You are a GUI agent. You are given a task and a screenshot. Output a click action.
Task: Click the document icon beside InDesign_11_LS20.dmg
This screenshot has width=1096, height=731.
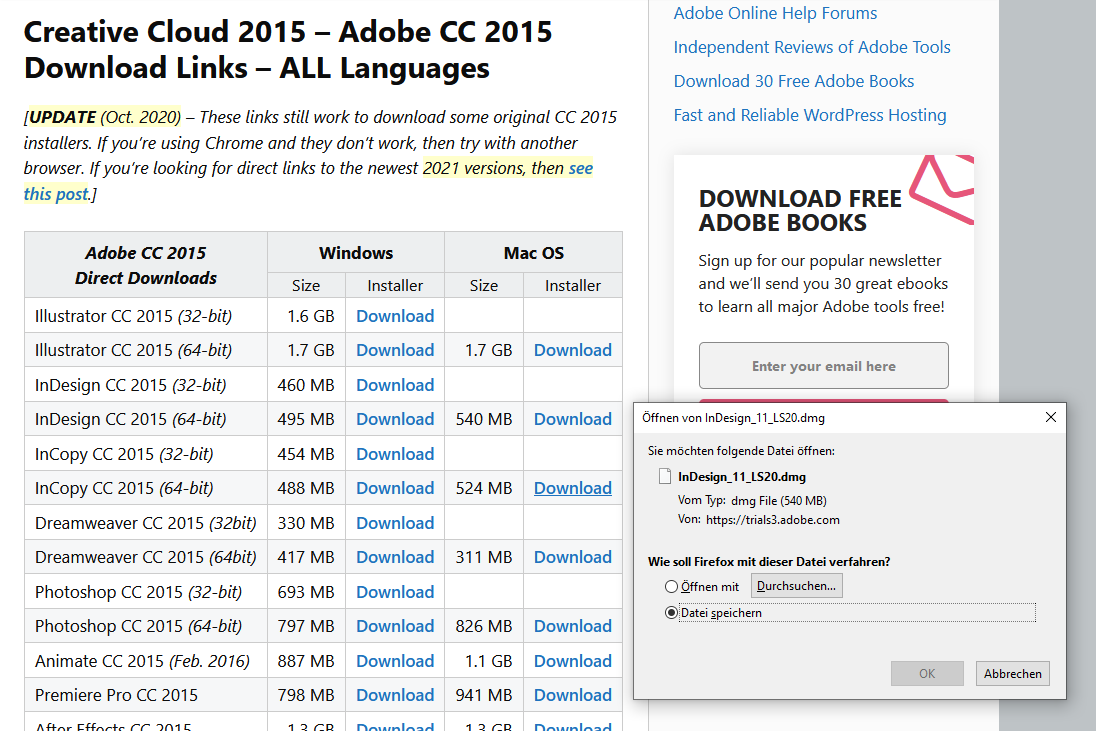(664, 476)
